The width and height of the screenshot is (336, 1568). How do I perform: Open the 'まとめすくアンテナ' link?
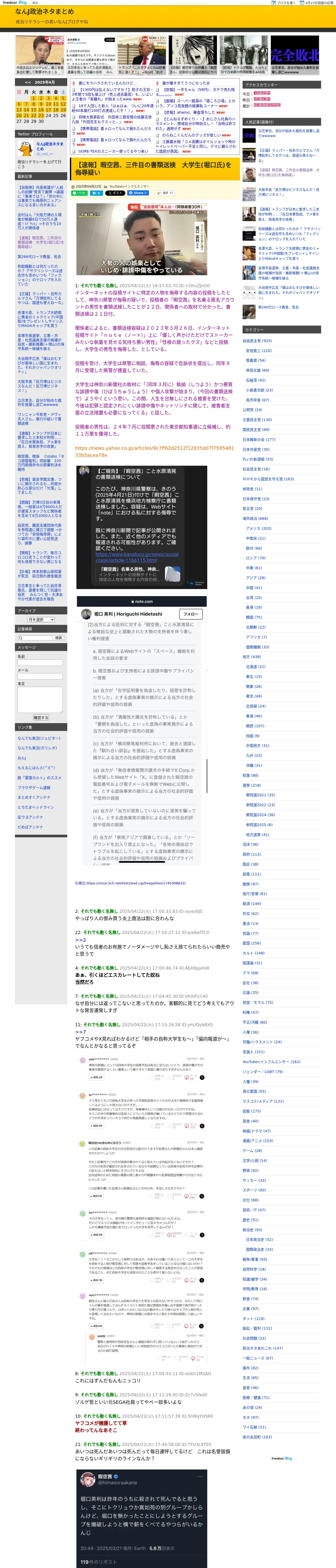(x=34, y=797)
